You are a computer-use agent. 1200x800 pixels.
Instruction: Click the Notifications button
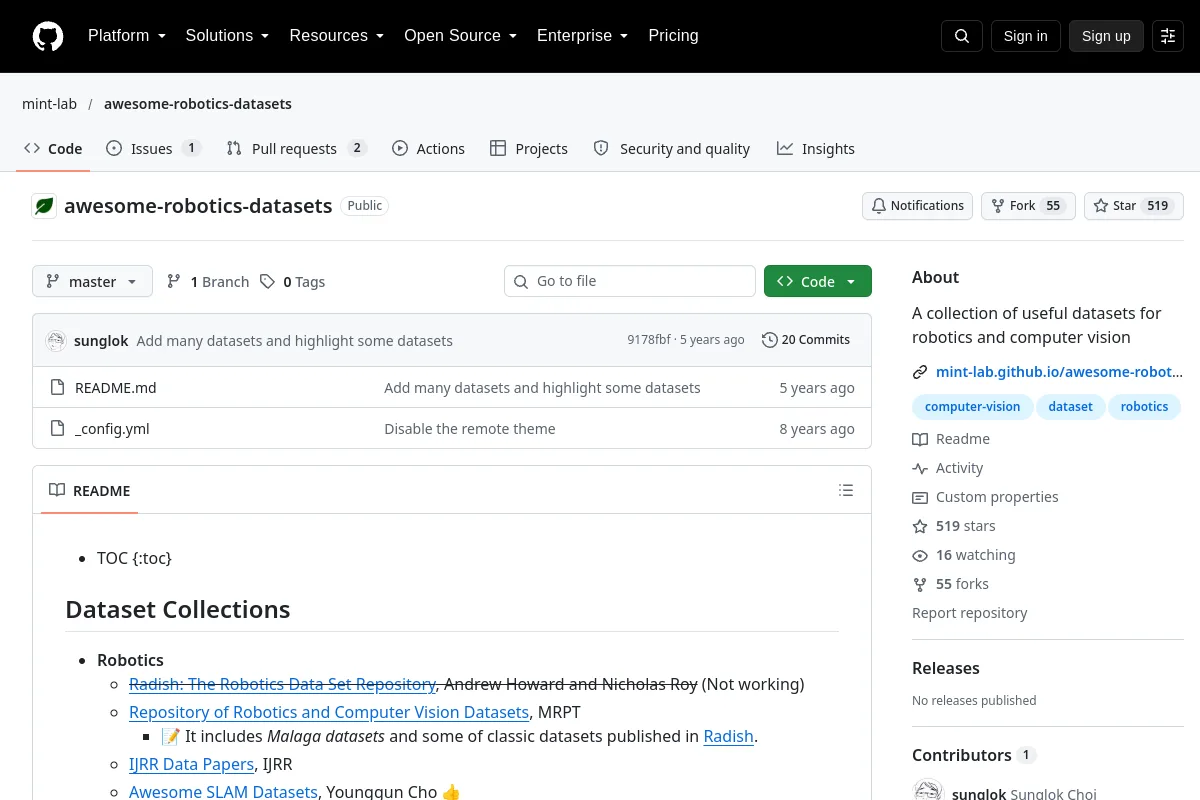pos(918,206)
